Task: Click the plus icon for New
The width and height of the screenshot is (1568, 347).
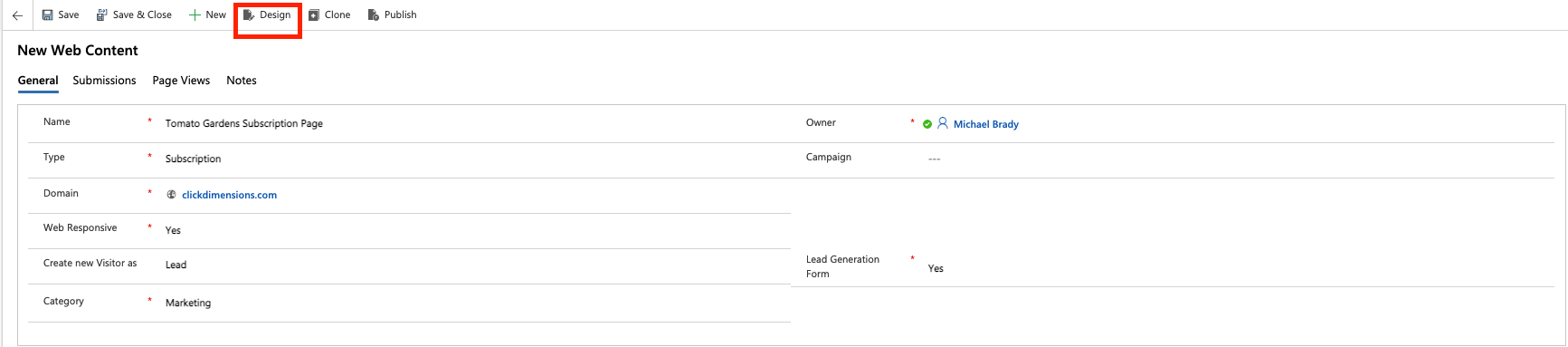Action: pos(195,15)
